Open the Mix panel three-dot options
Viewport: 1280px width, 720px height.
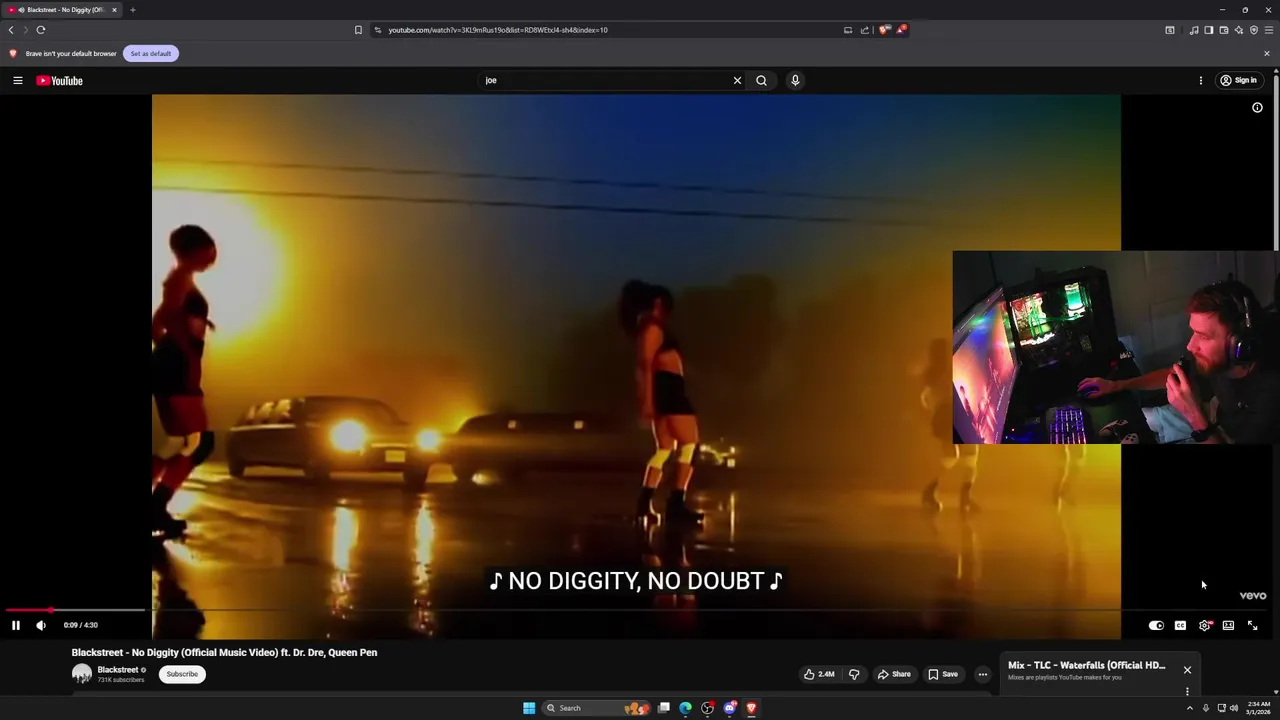point(1187,691)
